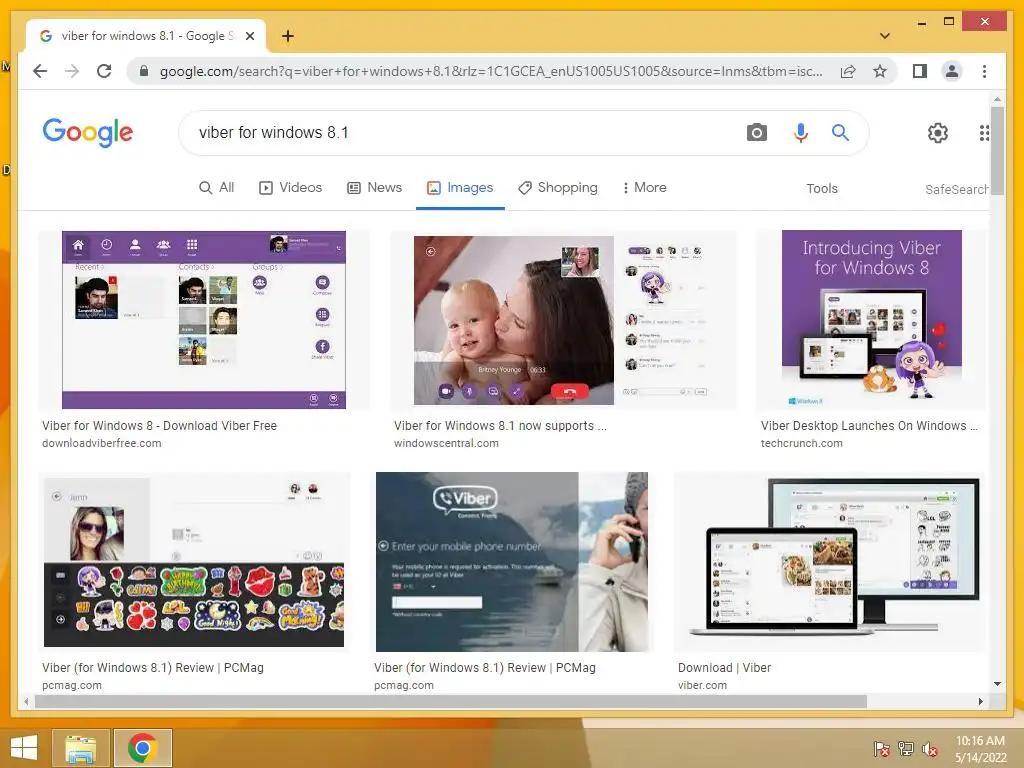Switch to the All results tab

217,187
